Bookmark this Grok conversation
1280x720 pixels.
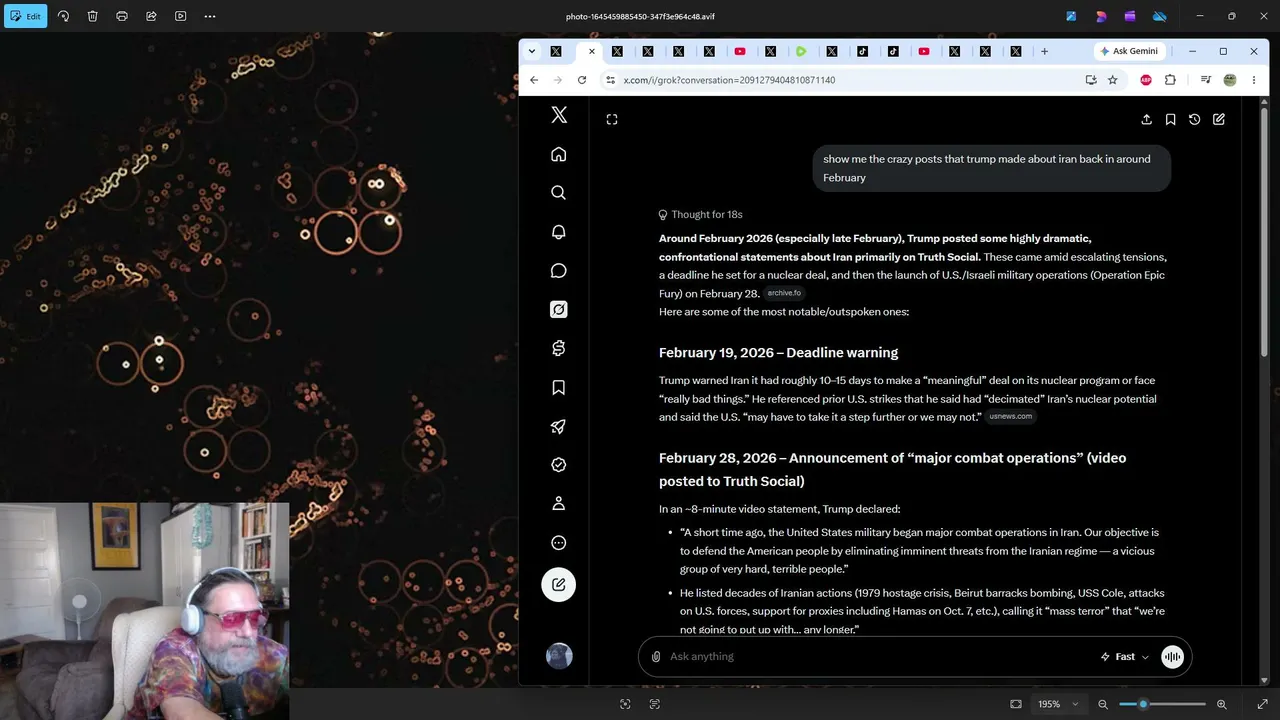tap(1170, 120)
